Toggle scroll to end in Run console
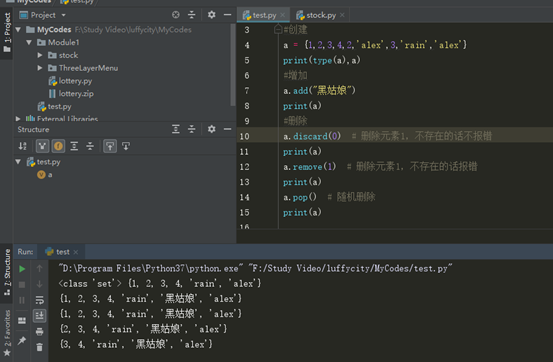Image resolution: width=553 pixels, height=362 pixels. coord(40,316)
